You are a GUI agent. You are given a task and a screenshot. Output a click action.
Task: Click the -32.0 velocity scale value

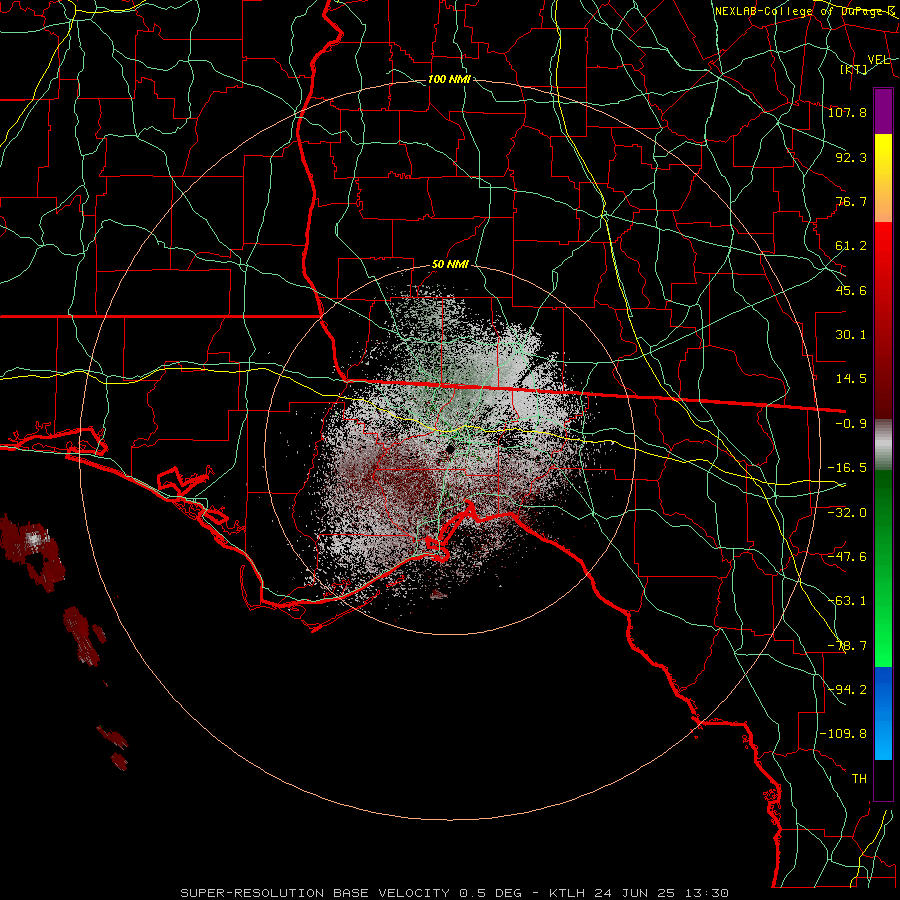point(847,513)
